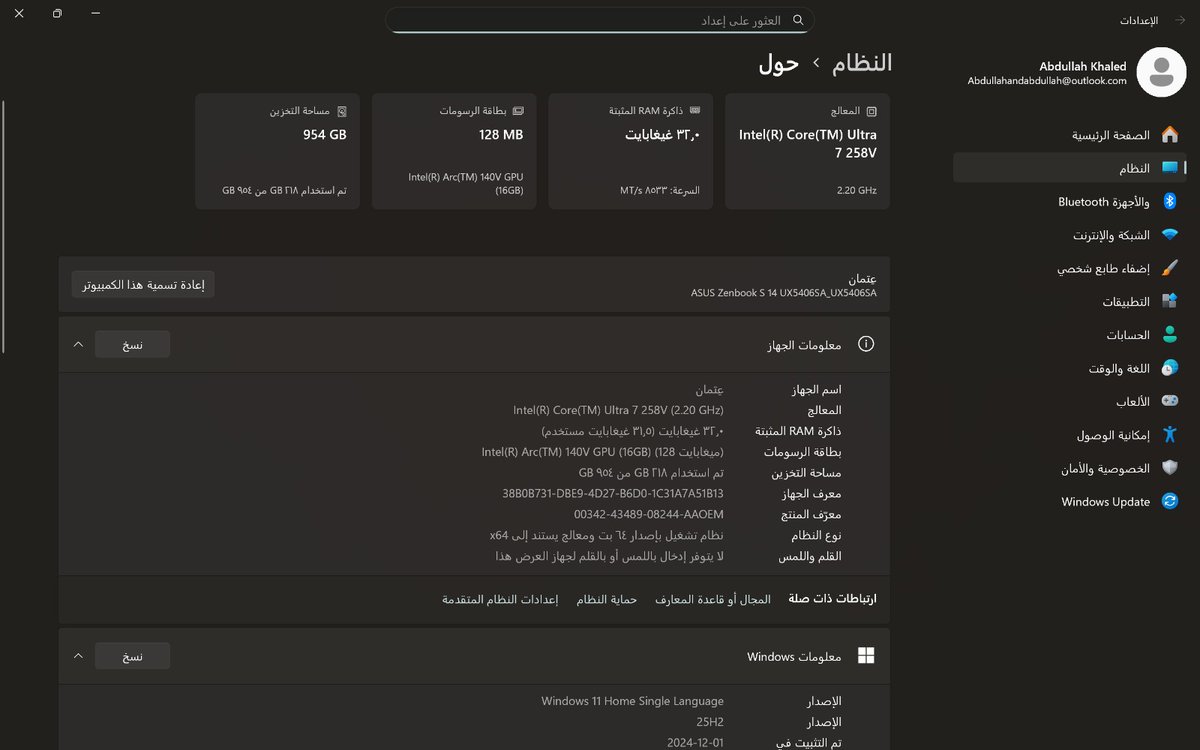Viewport: 1200px width, 750px height.
Task: Click the processor card chip icon
Action: (x=871, y=111)
